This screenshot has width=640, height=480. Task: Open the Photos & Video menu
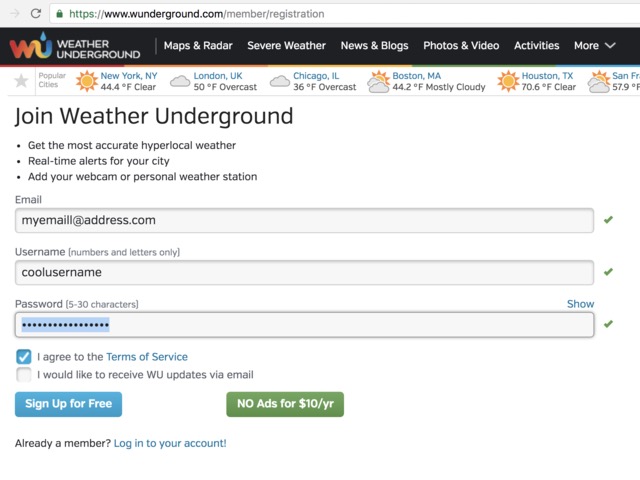coord(461,45)
